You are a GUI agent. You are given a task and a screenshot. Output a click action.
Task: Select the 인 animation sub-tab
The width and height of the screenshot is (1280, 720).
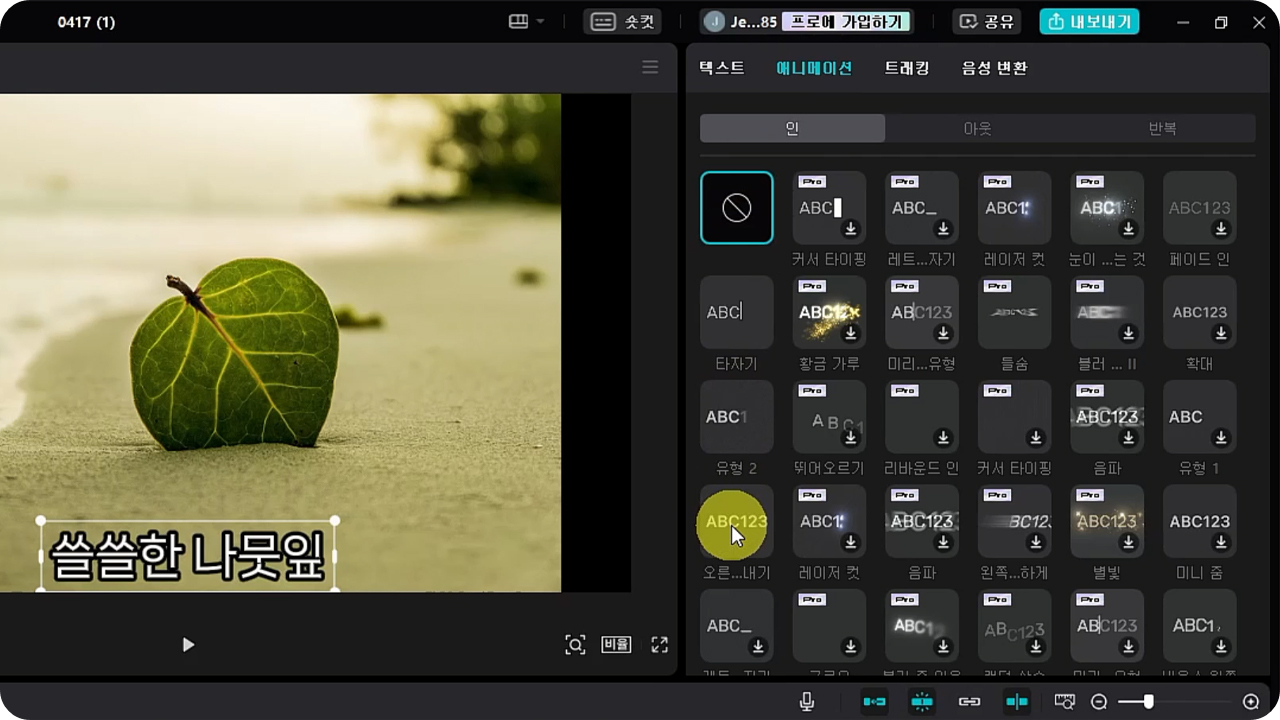coord(792,128)
